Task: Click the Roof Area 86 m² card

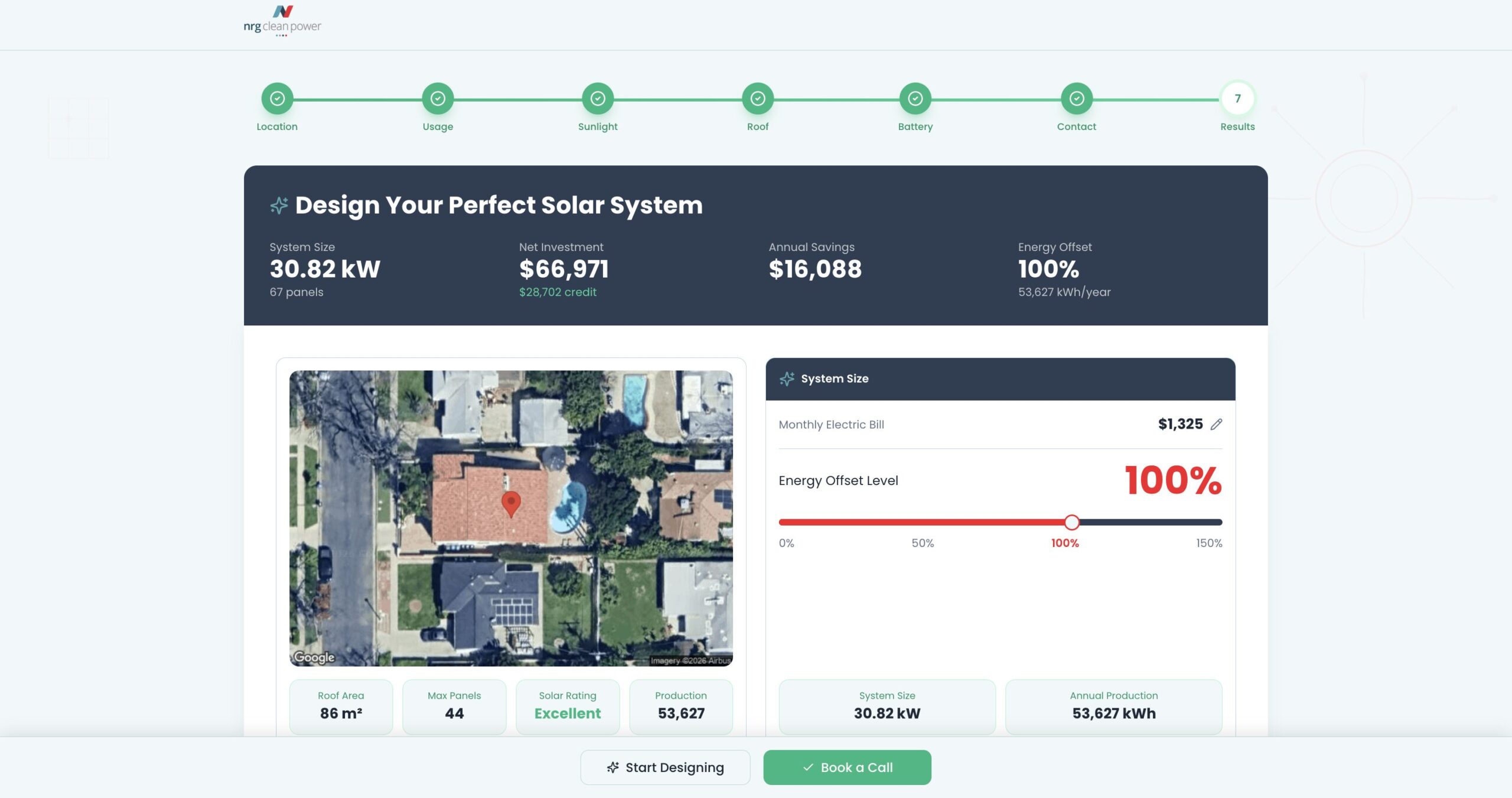Action: pos(341,706)
